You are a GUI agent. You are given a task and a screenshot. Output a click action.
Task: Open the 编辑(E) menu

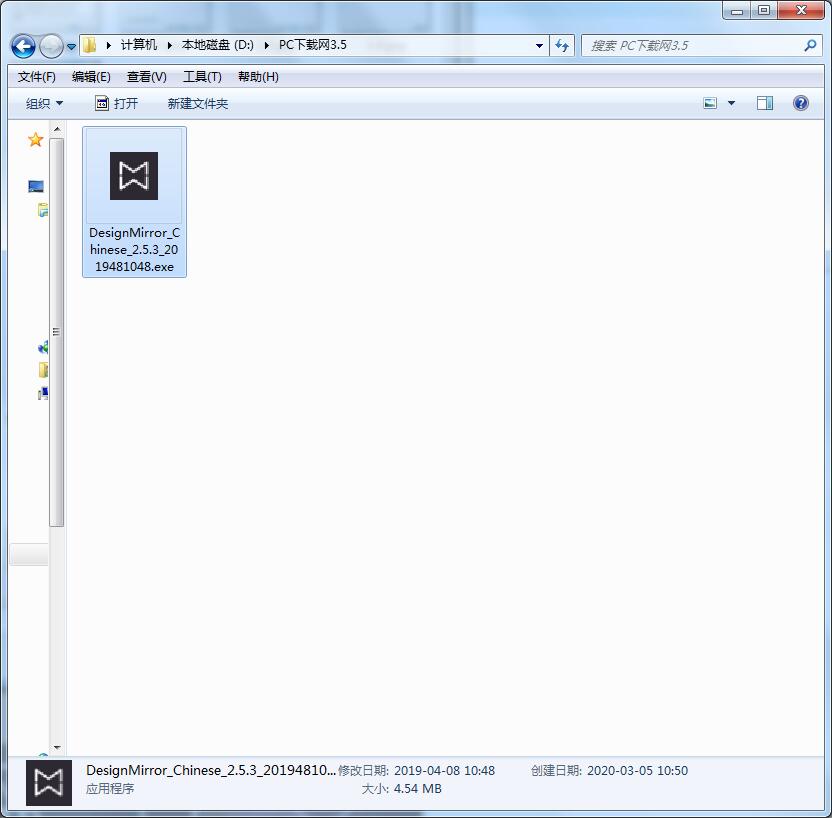coord(91,77)
